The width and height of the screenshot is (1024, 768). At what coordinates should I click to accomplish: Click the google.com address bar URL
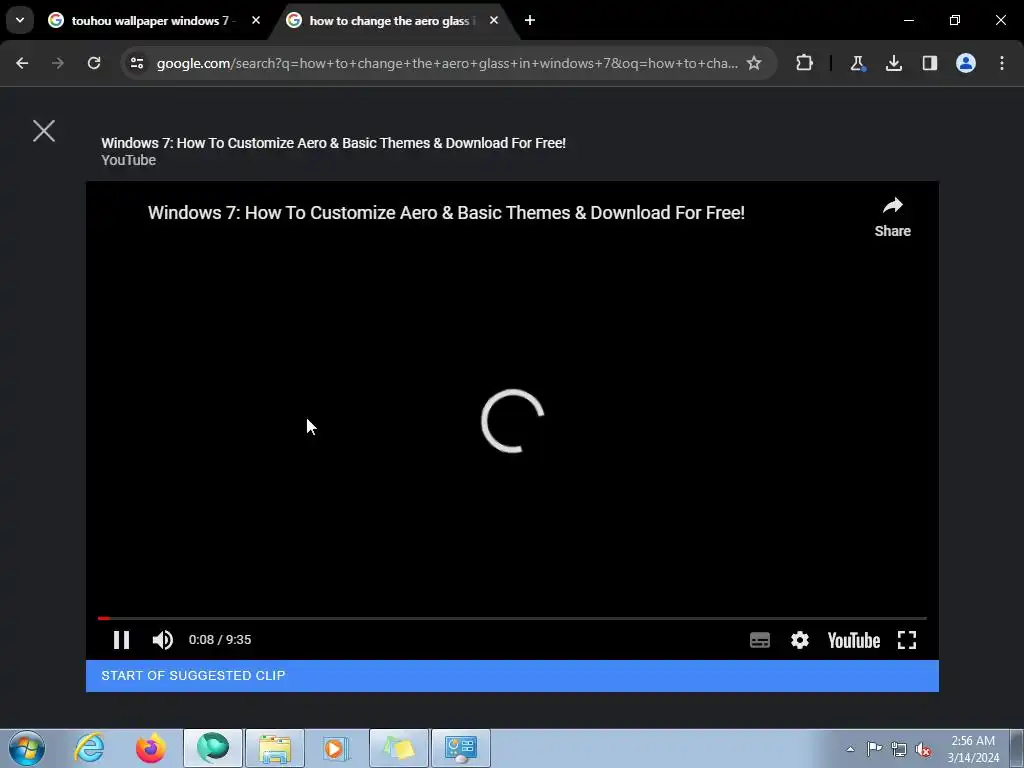pyautogui.click(x=447, y=63)
